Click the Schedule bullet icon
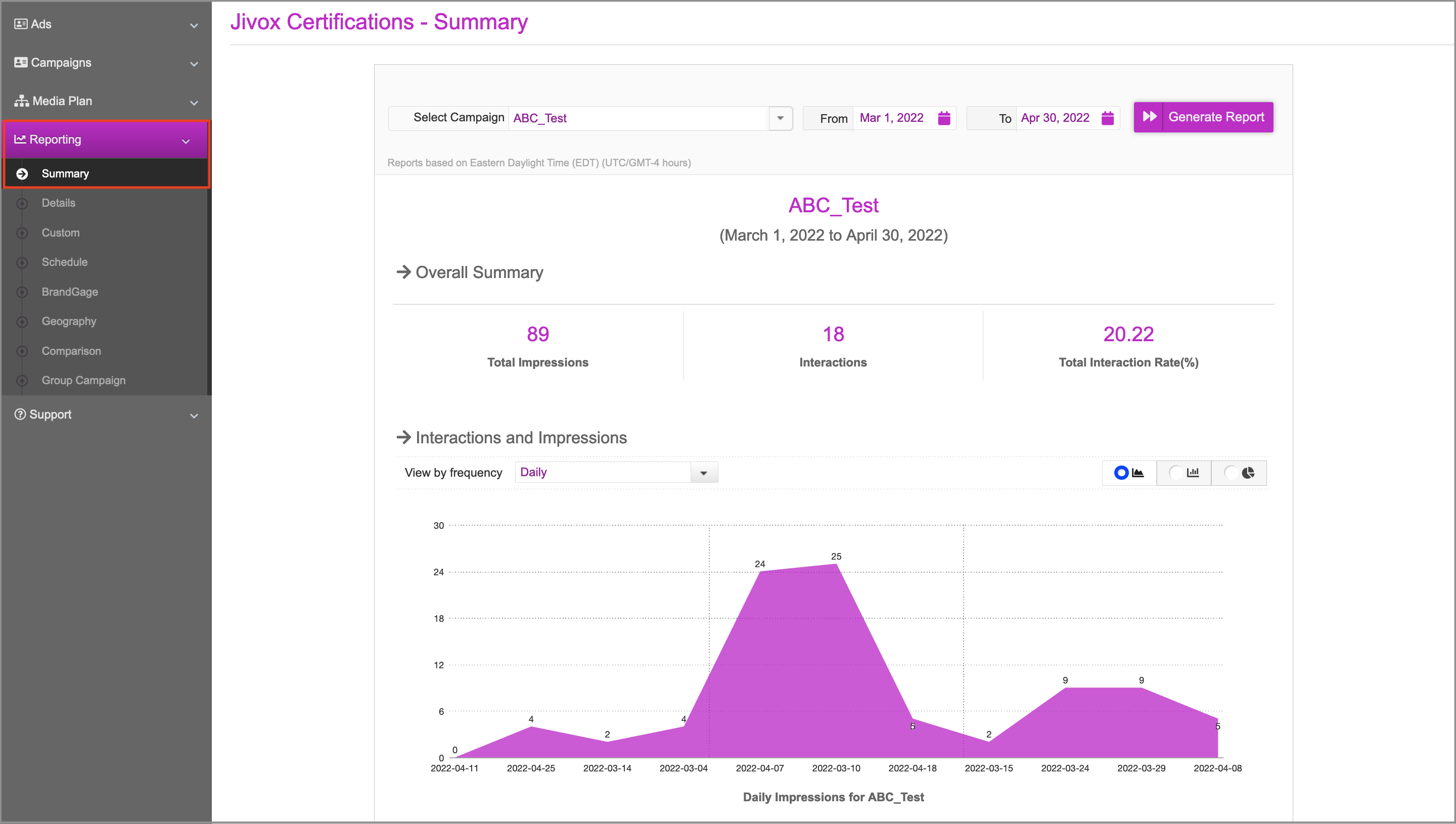The image size is (1456, 824). tap(22, 262)
